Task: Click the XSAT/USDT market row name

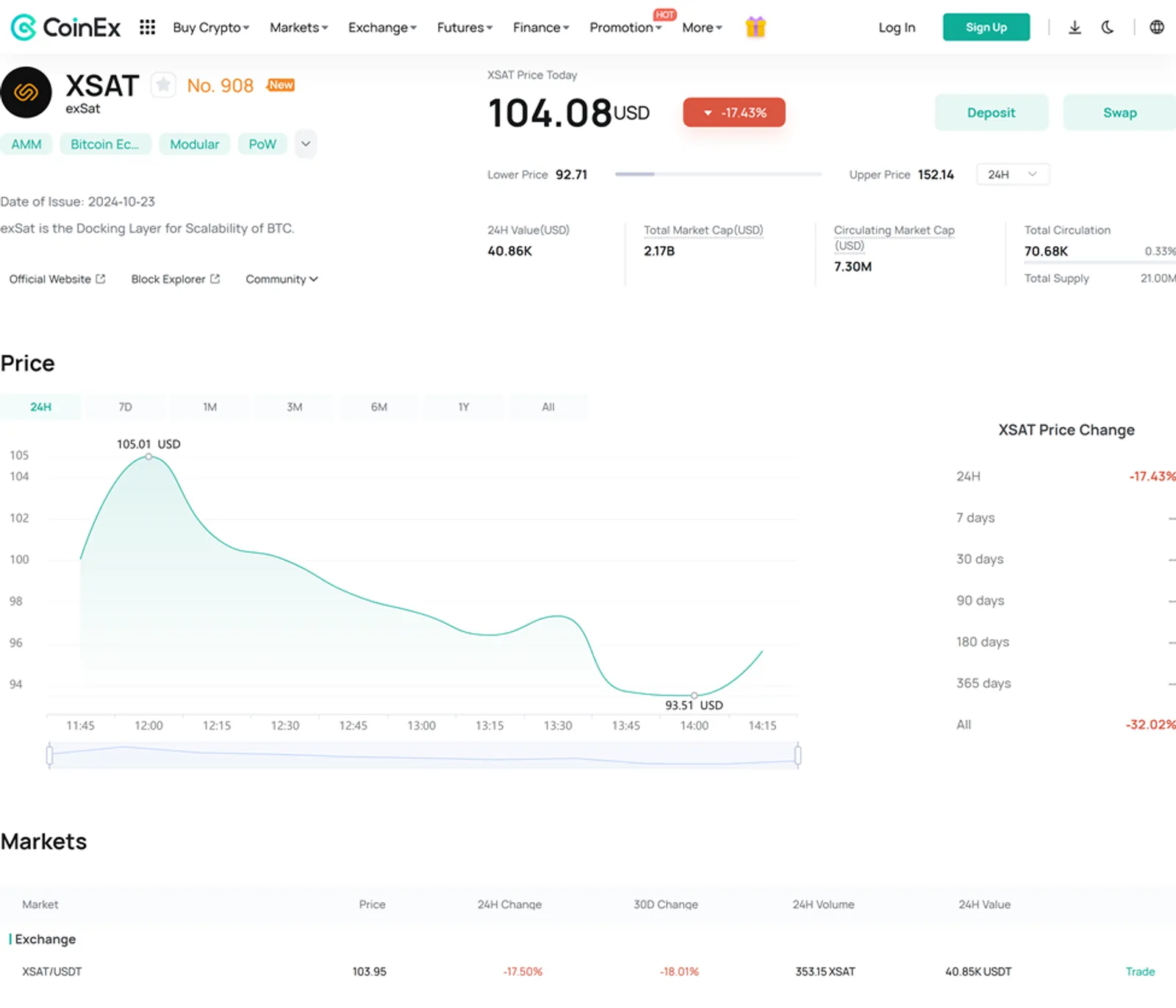Action: click(x=51, y=971)
